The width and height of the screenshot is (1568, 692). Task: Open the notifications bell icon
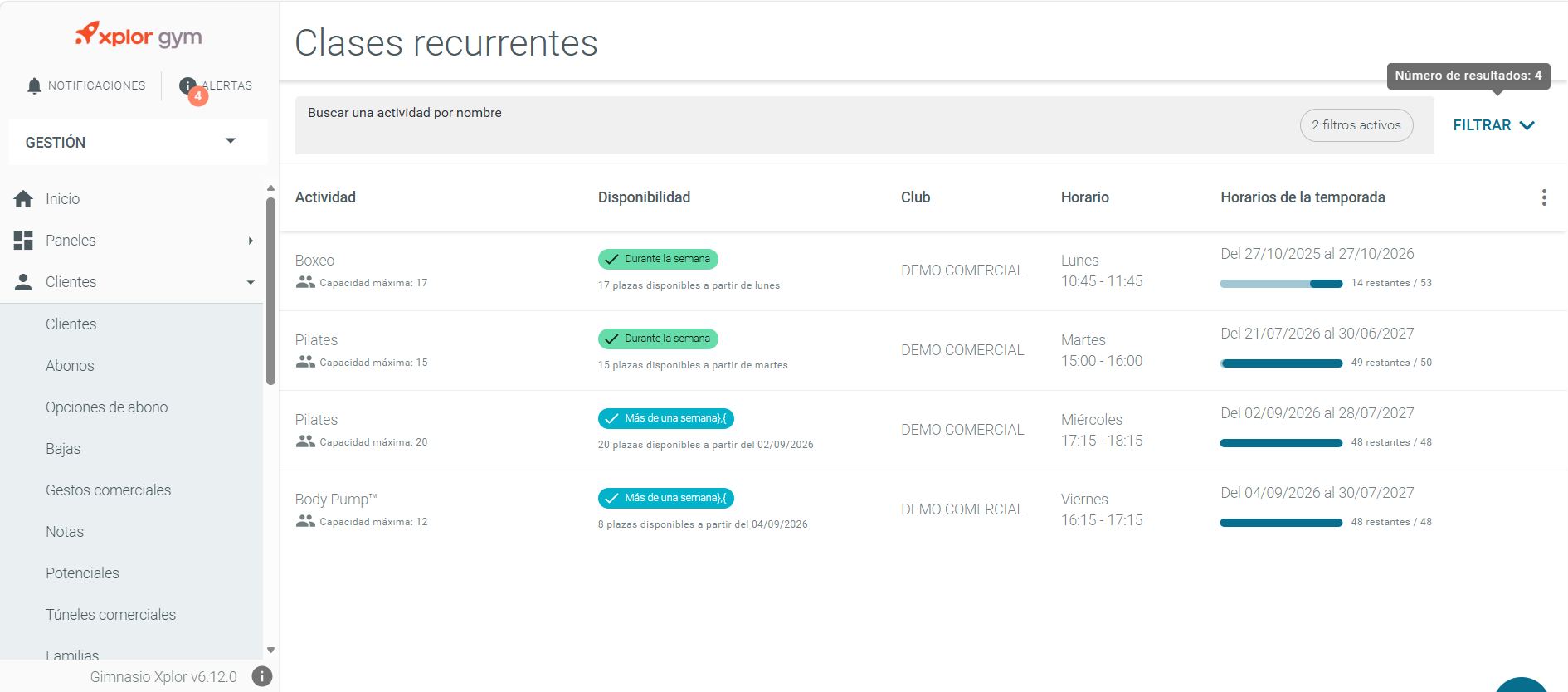click(x=34, y=86)
